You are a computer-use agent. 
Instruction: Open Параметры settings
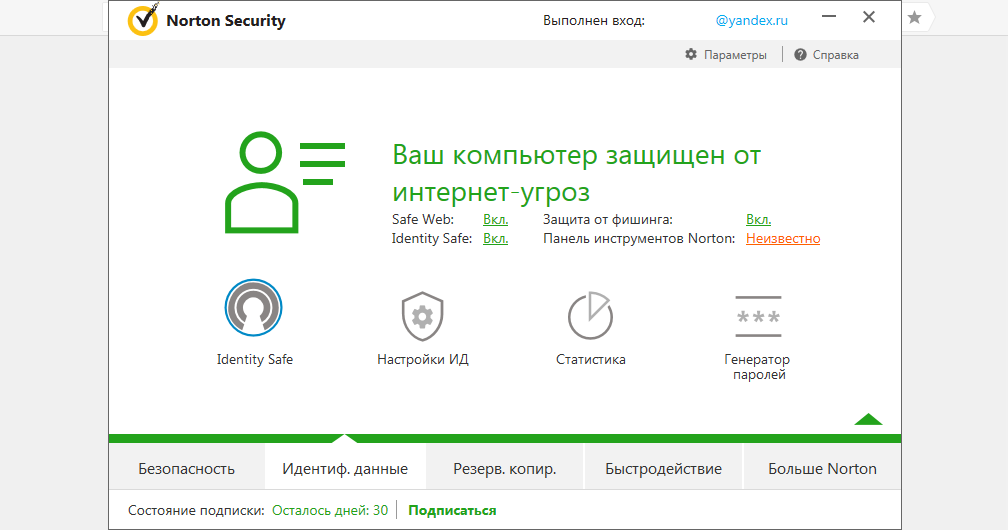point(735,55)
